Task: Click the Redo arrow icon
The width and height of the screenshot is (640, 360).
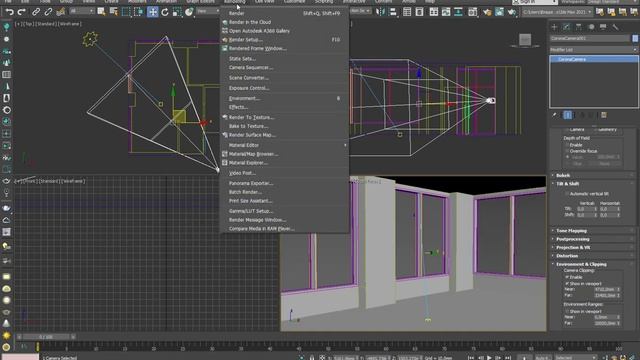Action: pyautogui.click(x=22, y=11)
